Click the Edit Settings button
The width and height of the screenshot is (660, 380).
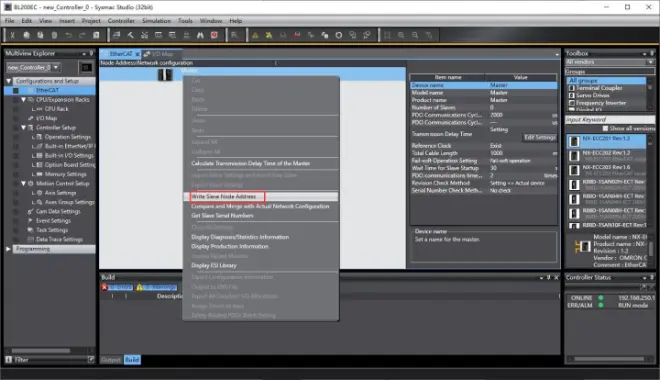540,137
